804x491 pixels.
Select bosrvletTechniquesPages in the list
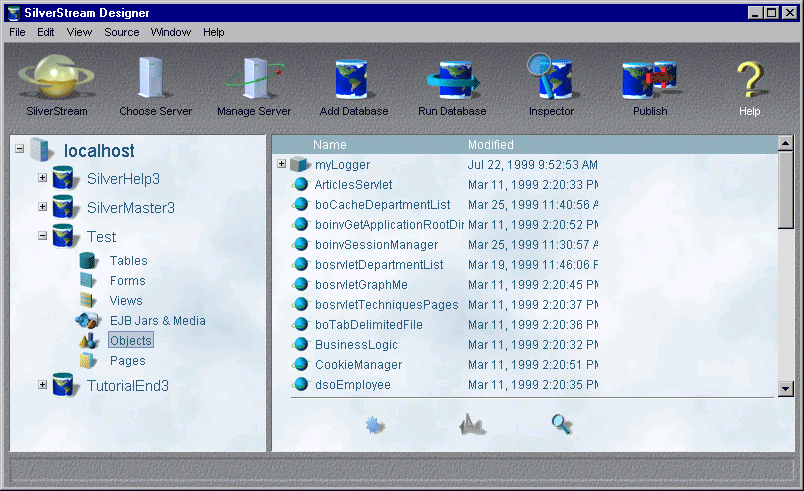point(387,304)
